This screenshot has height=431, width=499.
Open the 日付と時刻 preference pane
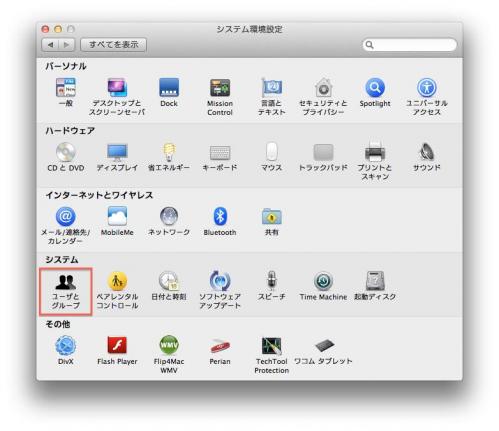point(169,286)
